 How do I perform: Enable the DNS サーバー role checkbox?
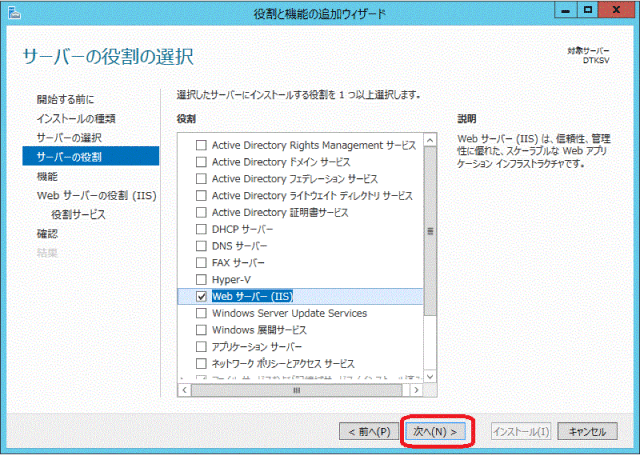pyautogui.click(x=201, y=246)
